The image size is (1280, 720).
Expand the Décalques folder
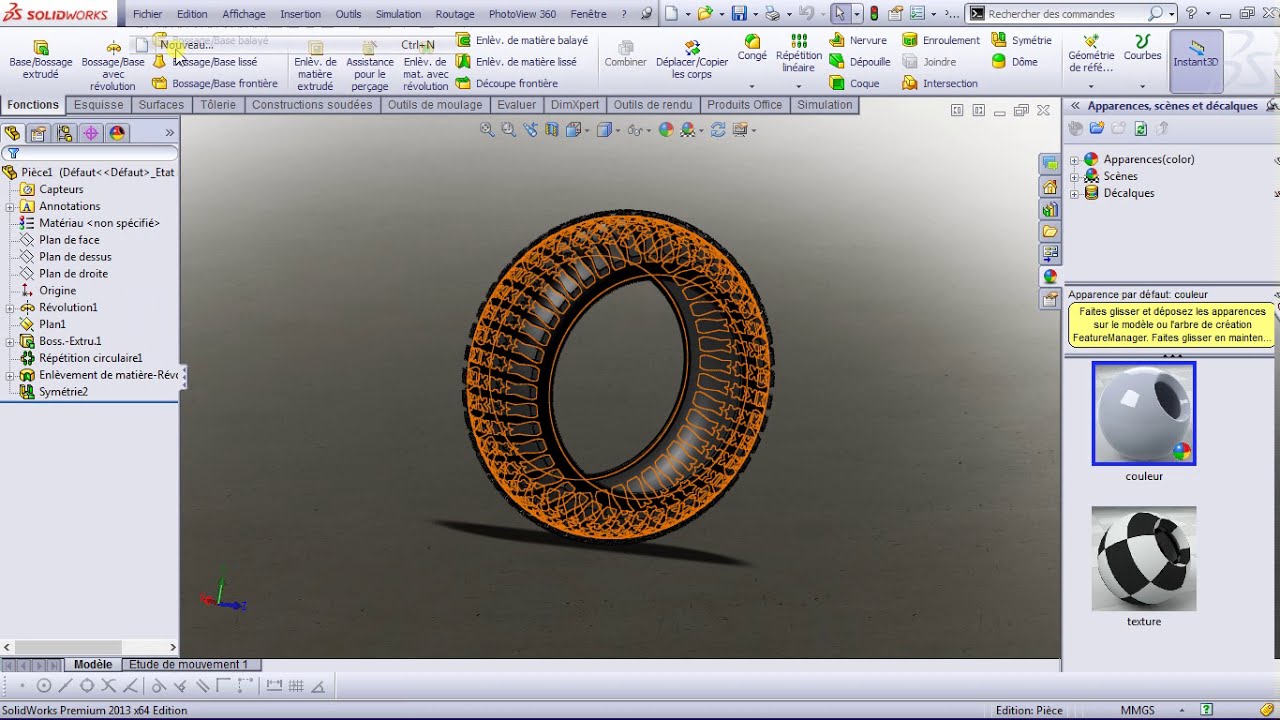[1075, 194]
